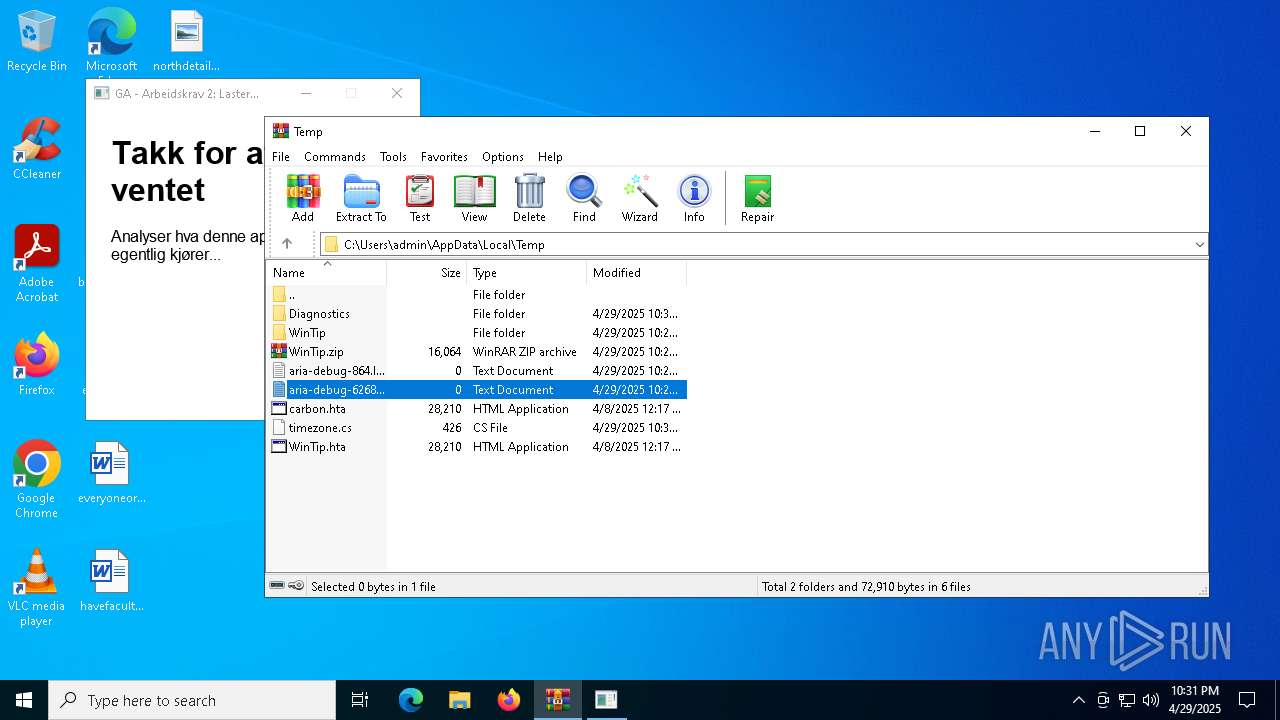Select the carbon.hta file icon
The width and height of the screenshot is (1280, 720).
(x=279, y=409)
